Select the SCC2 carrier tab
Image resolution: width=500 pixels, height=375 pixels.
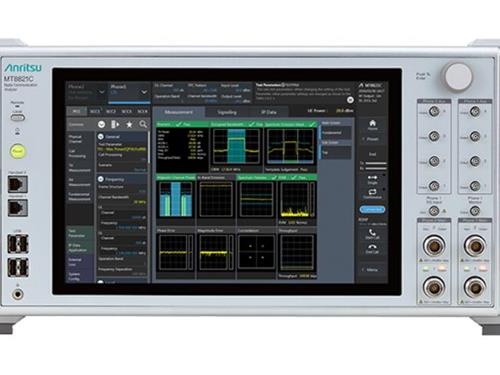pyautogui.click(x=111, y=111)
